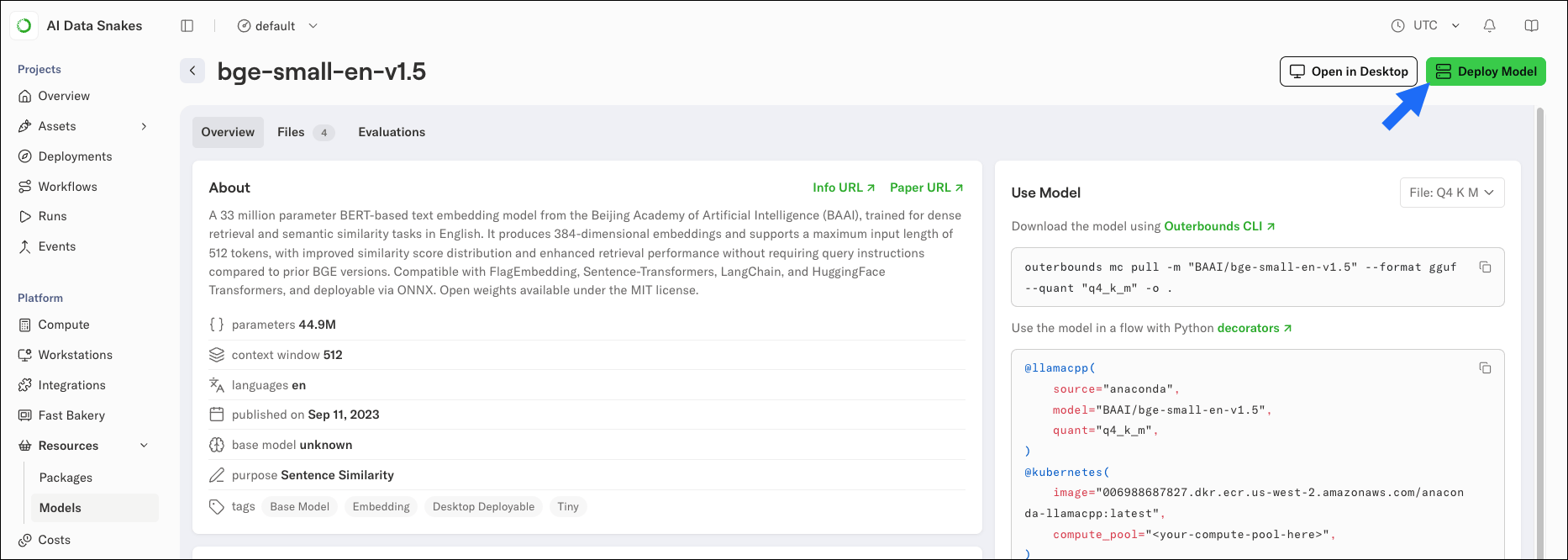Click the Use Model heading
This screenshot has height=560, width=1568.
(x=1046, y=193)
